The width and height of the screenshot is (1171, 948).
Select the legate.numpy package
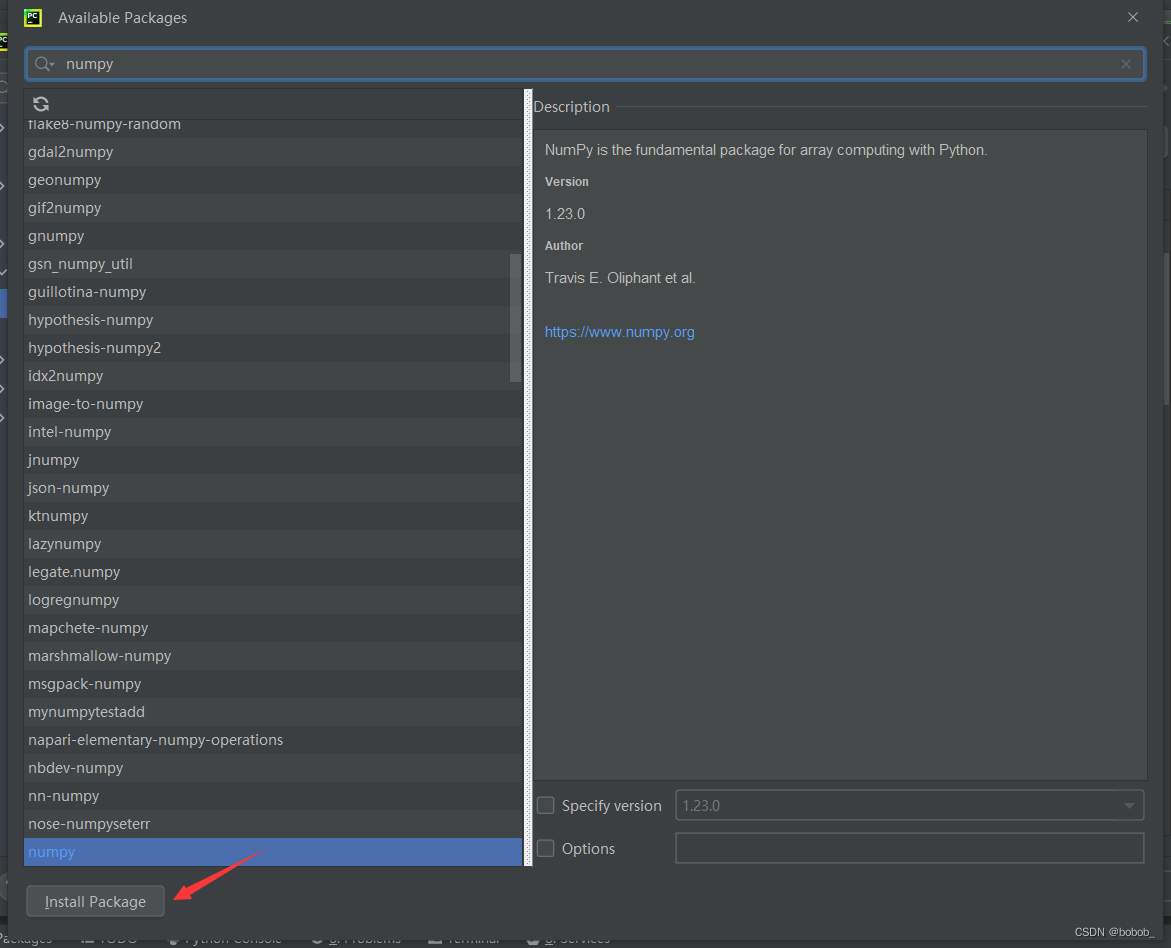(273, 572)
